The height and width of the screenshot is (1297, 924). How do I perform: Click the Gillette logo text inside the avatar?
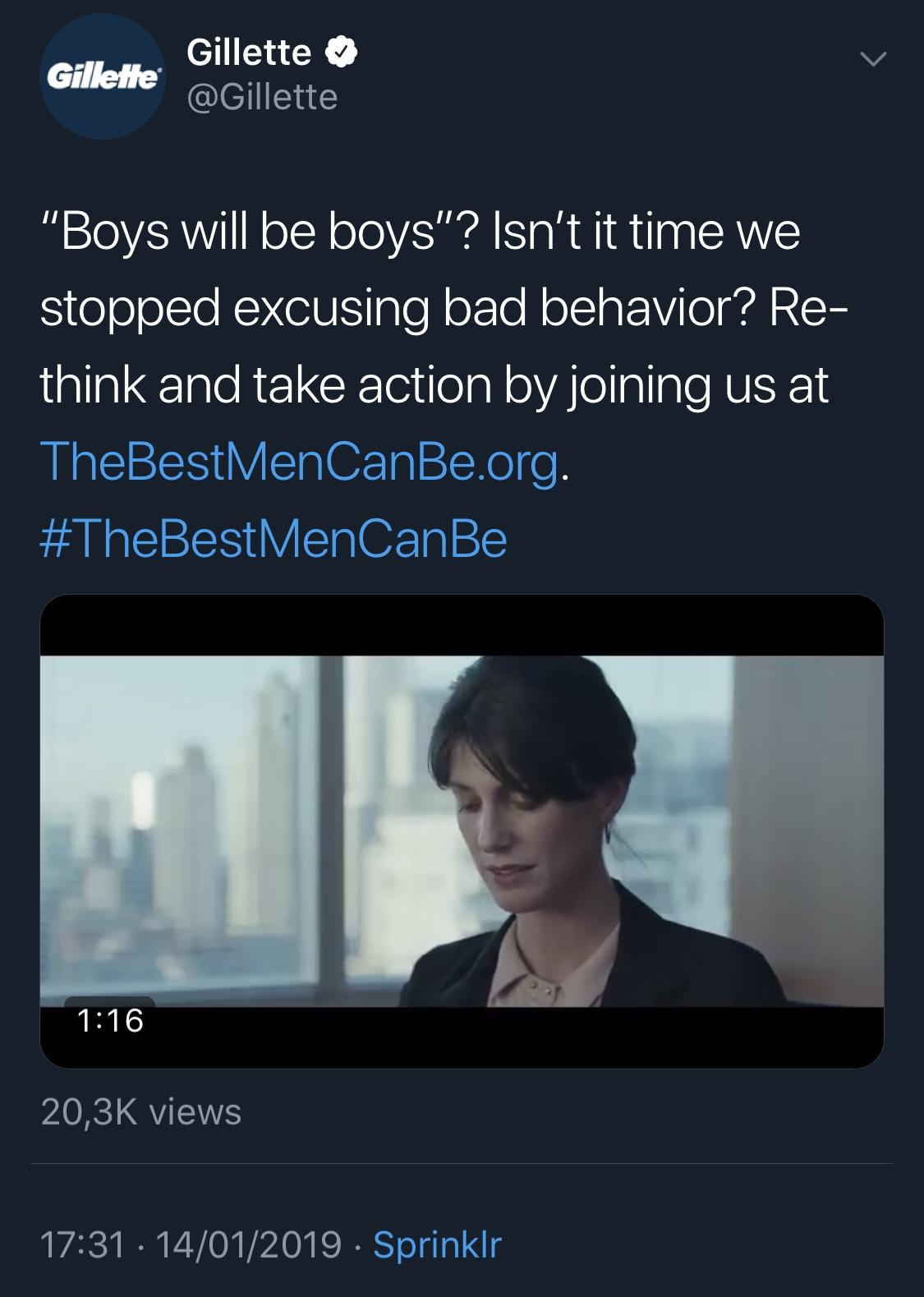coord(103,79)
